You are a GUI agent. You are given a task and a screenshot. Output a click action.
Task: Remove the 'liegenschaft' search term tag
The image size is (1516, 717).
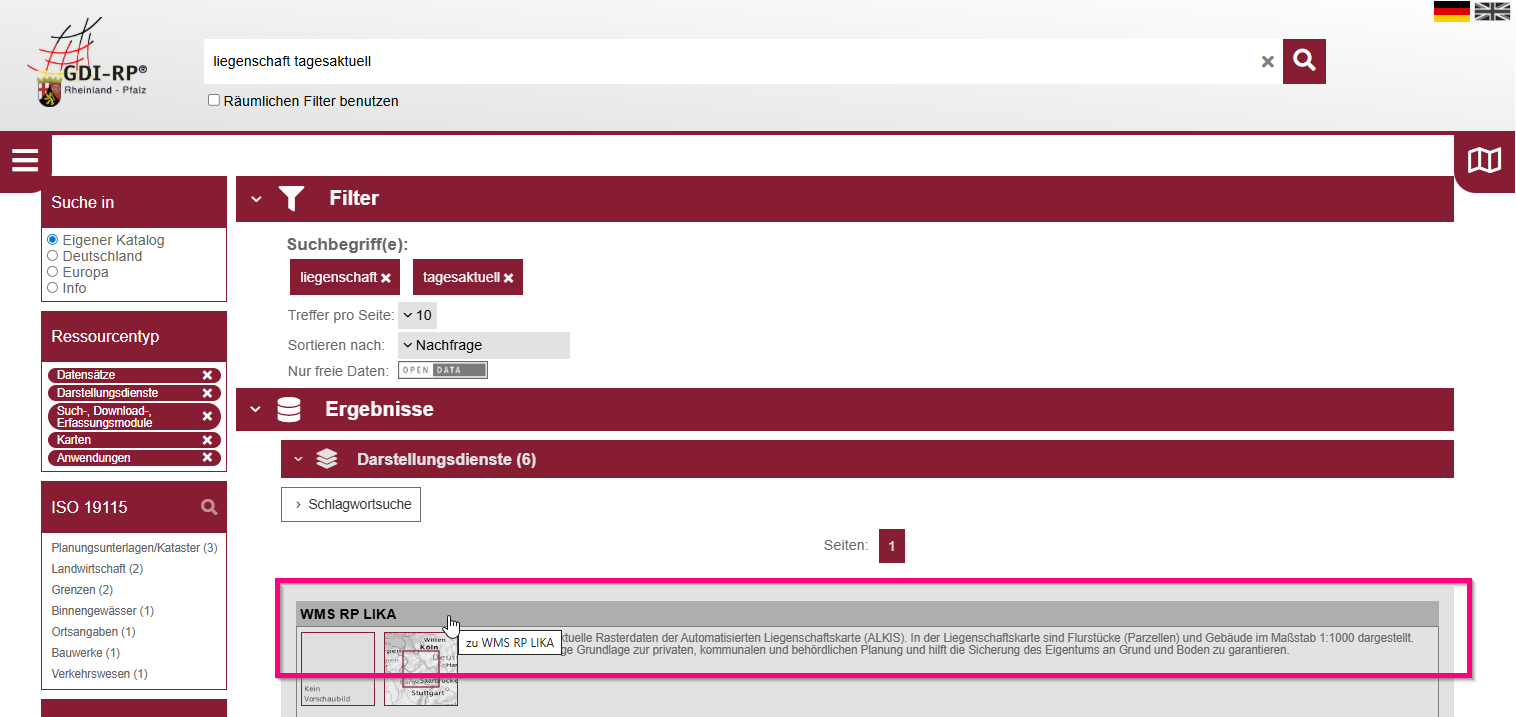(x=386, y=278)
